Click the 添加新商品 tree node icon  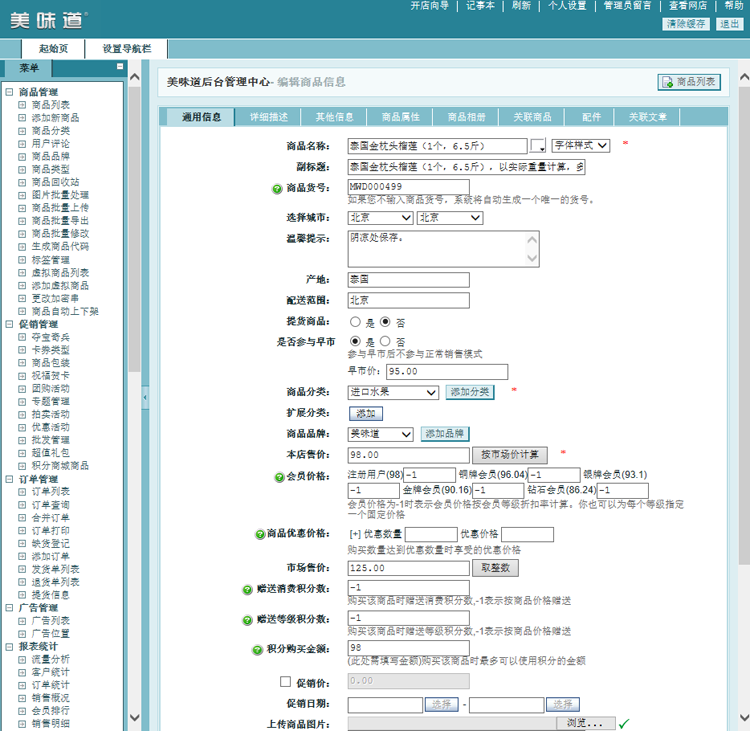[x=22, y=118]
